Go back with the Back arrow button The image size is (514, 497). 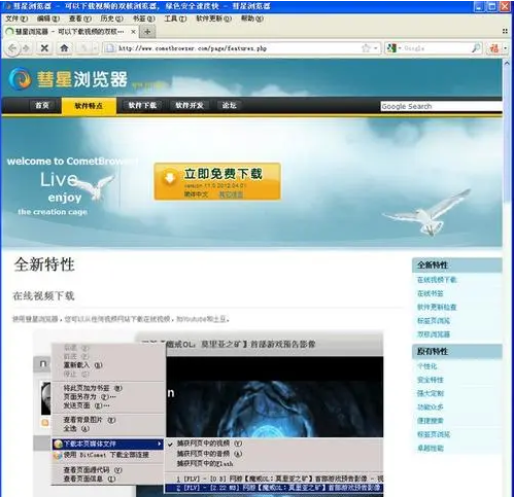pyautogui.click(x=12, y=49)
